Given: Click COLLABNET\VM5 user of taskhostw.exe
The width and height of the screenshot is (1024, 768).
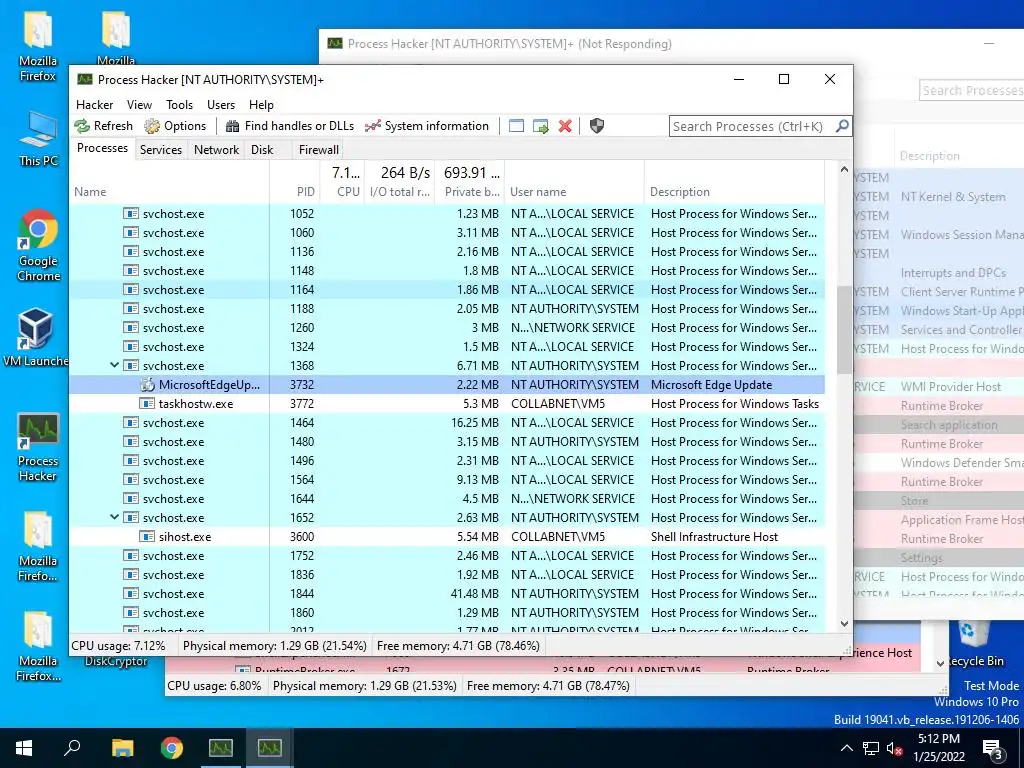Looking at the screenshot, I should coord(558,404).
